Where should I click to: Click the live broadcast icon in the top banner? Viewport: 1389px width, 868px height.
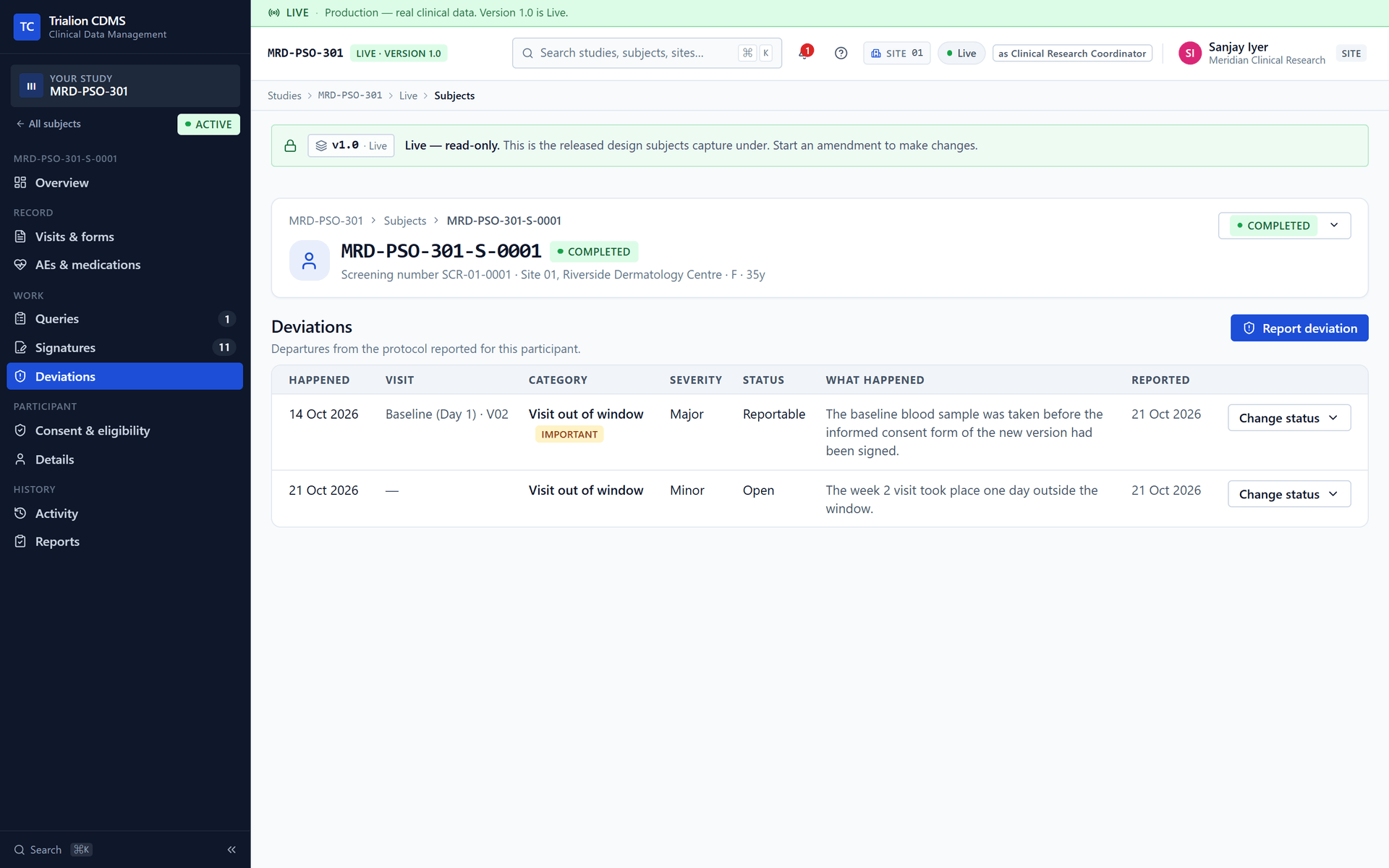click(274, 12)
